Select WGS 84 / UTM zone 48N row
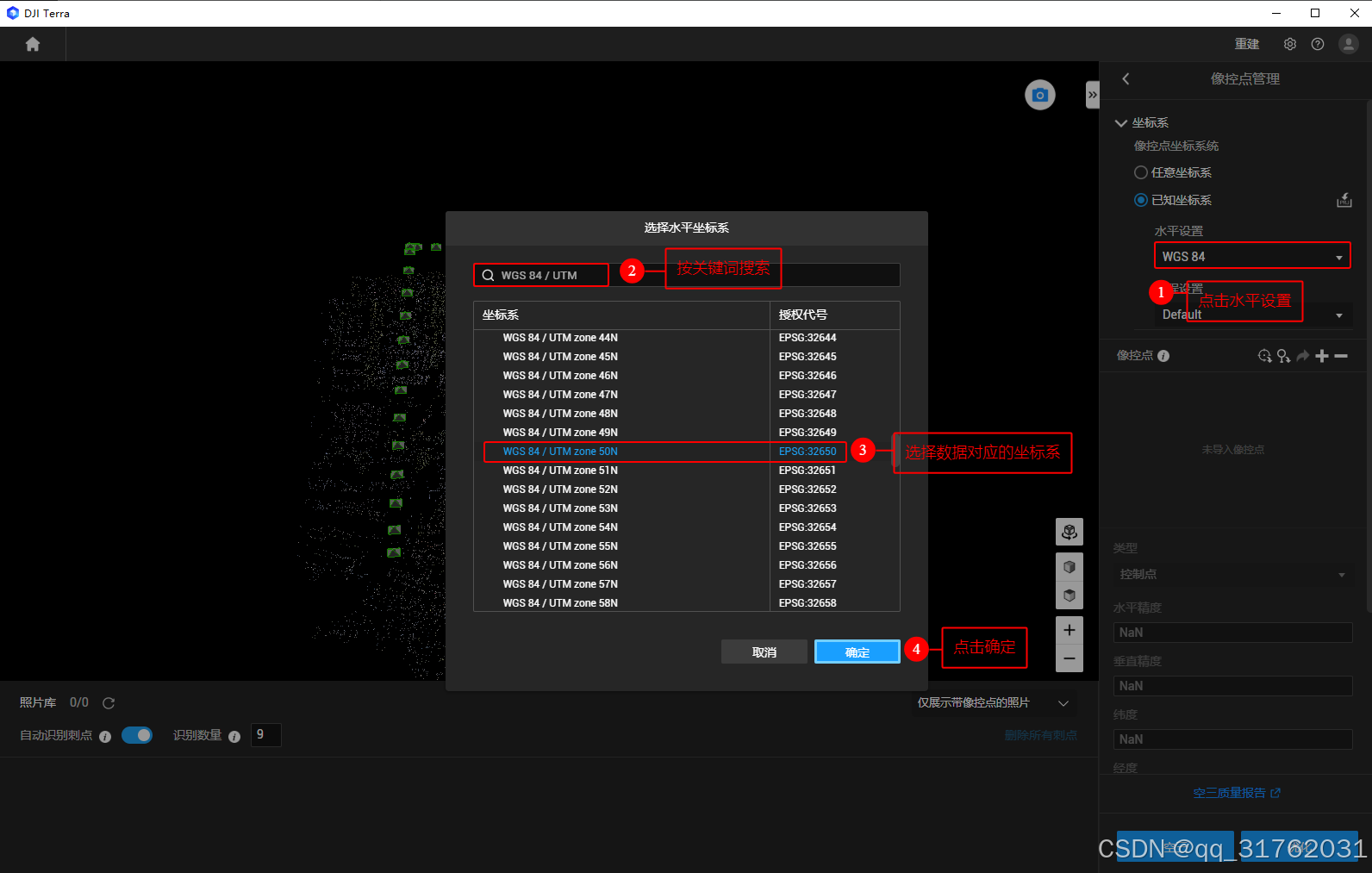1372x873 pixels. tap(687, 414)
